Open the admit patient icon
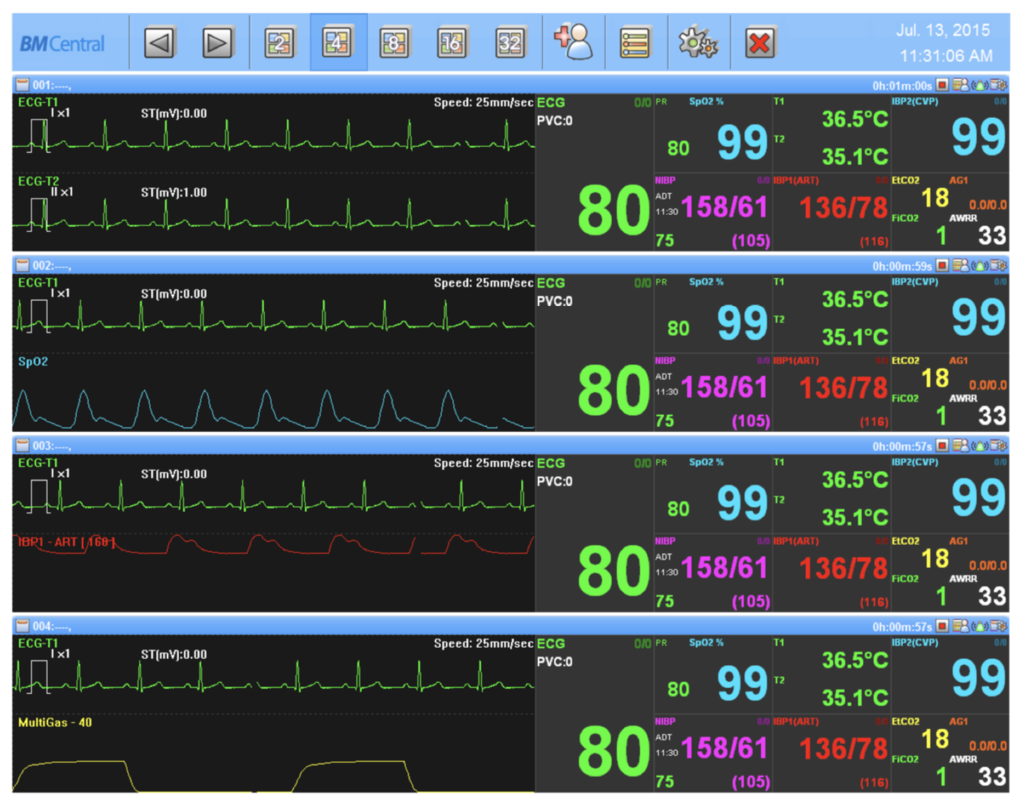 pyautogui.click(x=573, y=42)
